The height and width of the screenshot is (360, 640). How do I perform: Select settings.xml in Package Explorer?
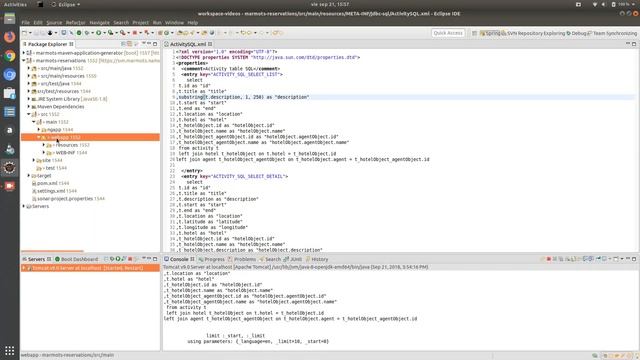coord(54,191)
